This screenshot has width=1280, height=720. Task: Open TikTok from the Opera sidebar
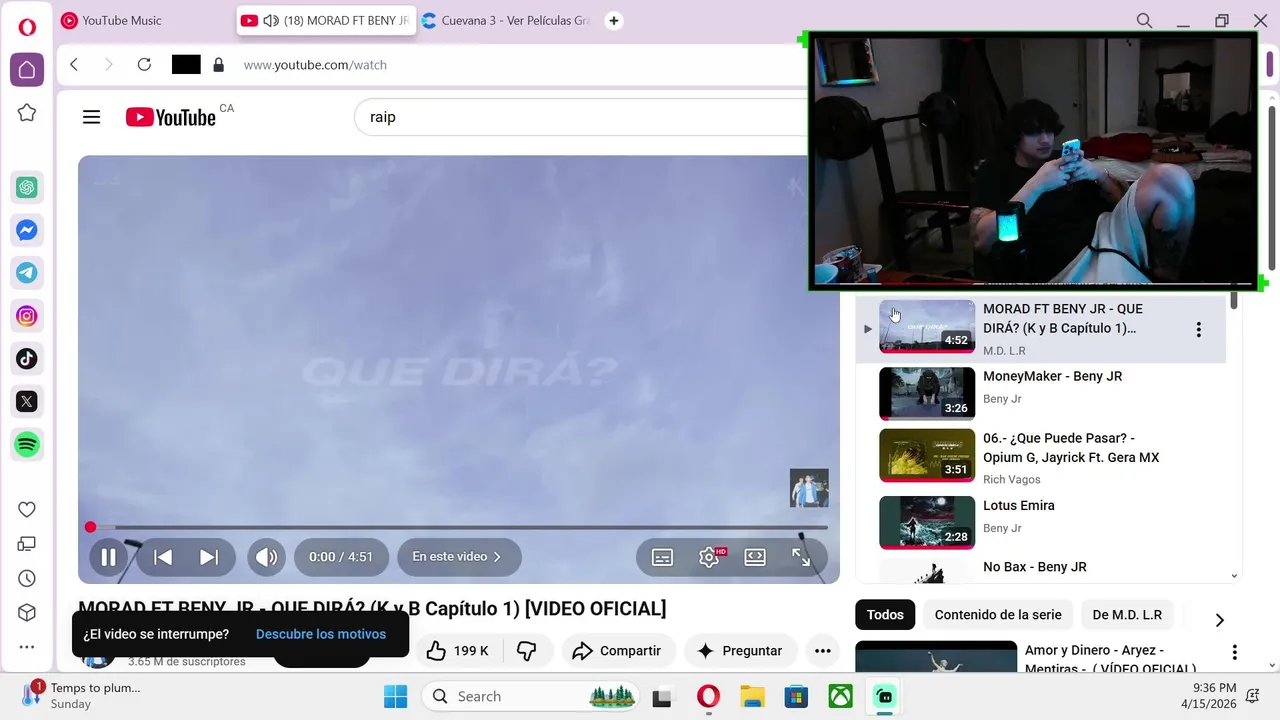pos(27,358)
